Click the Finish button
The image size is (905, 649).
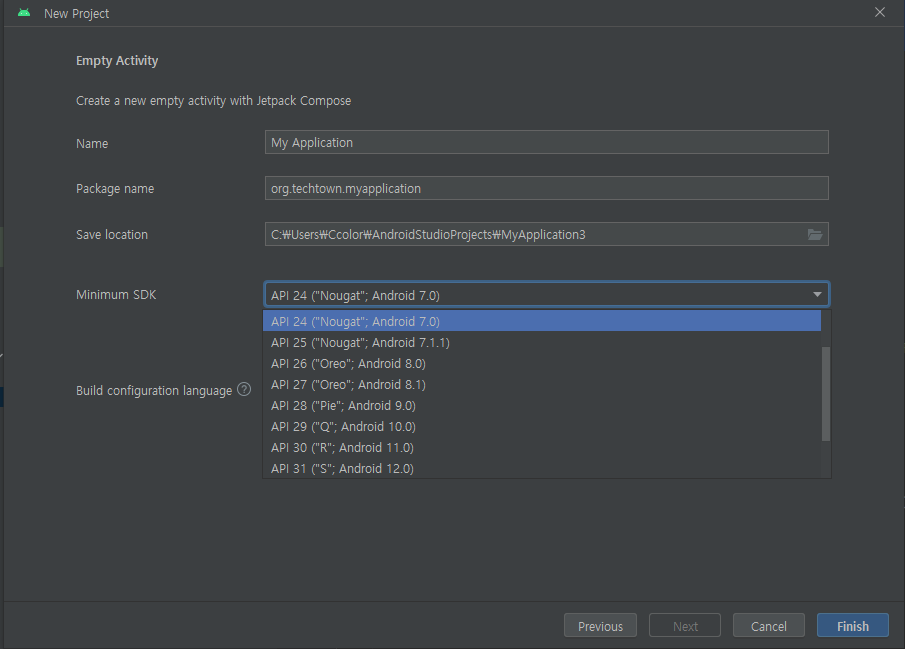[852, 625]
